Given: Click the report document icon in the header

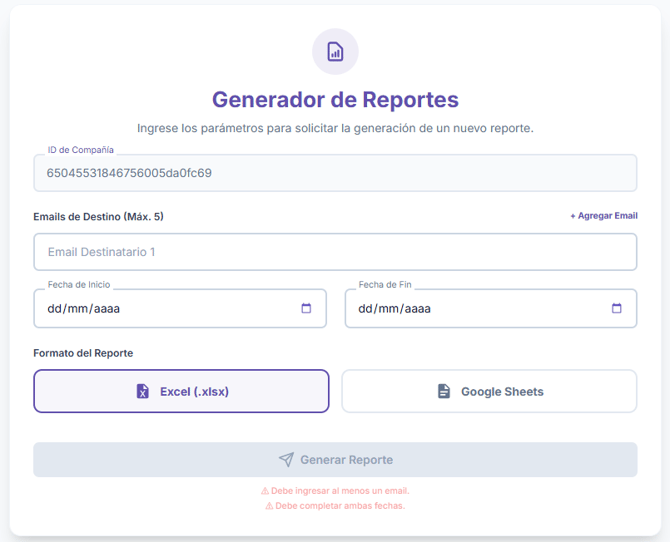Looking at the screenshot, I should (x=335, y=51).
